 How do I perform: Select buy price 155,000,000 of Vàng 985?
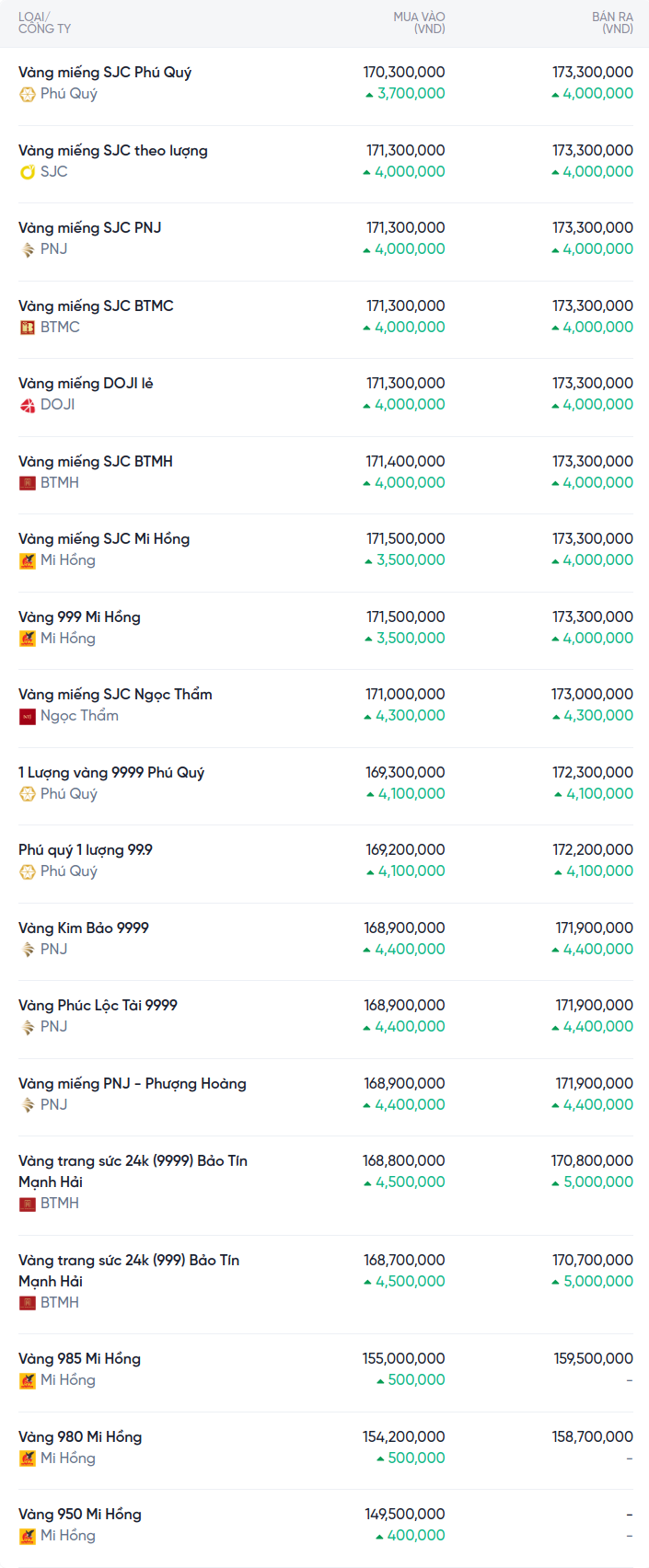coord(403,1359)
